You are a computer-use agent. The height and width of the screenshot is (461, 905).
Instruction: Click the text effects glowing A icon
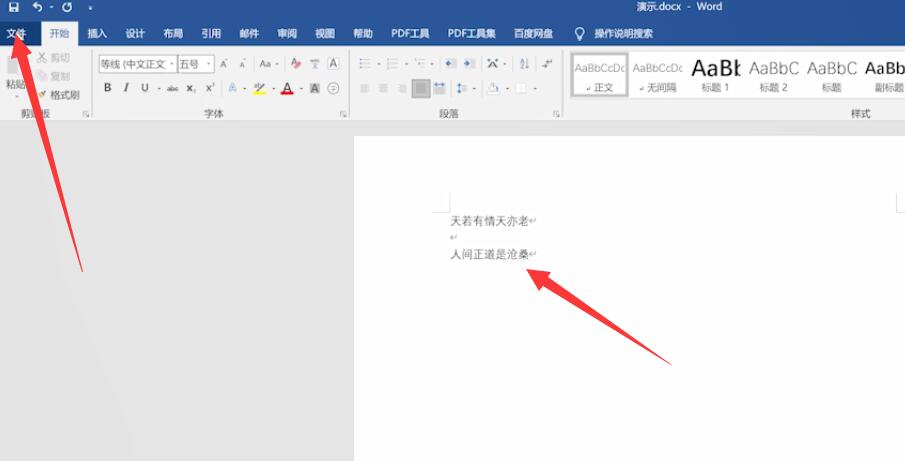point(232,88)
